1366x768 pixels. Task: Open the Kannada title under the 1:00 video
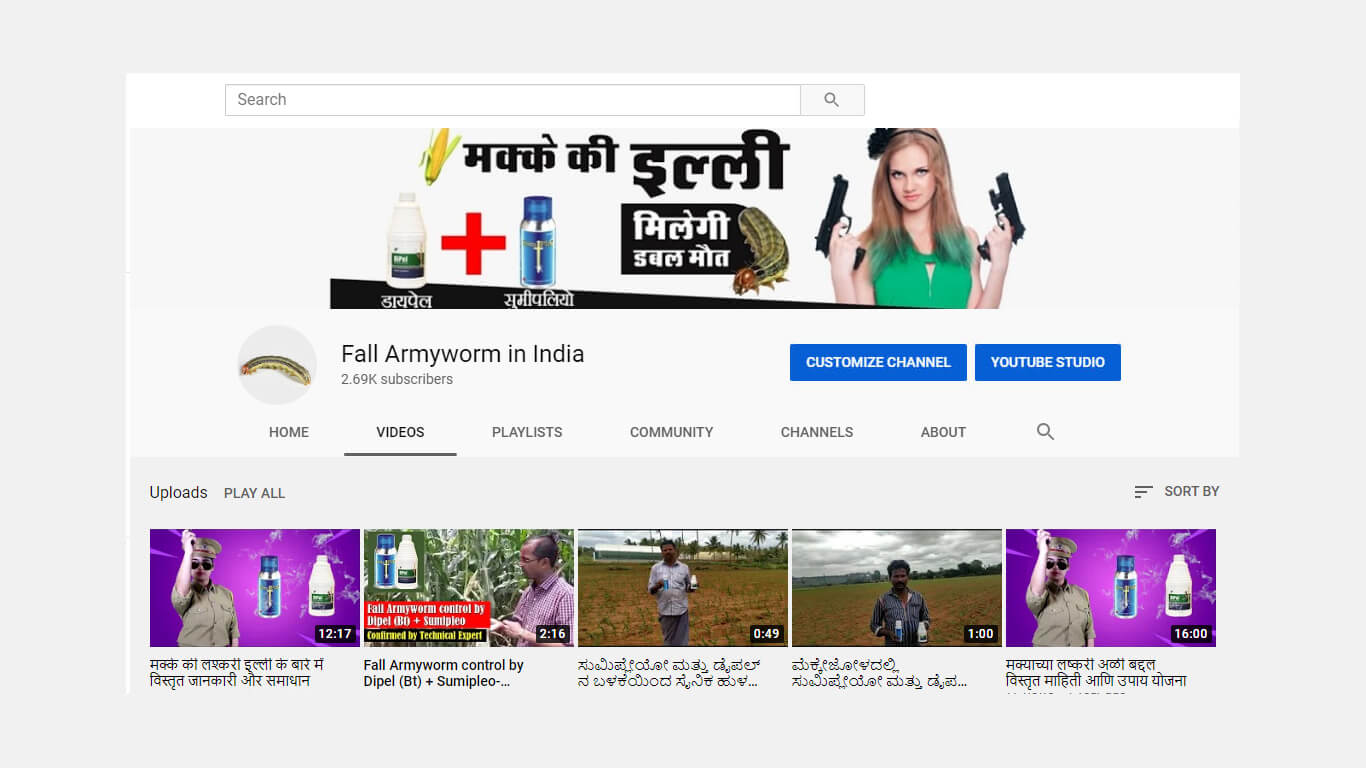coord(880,673)
